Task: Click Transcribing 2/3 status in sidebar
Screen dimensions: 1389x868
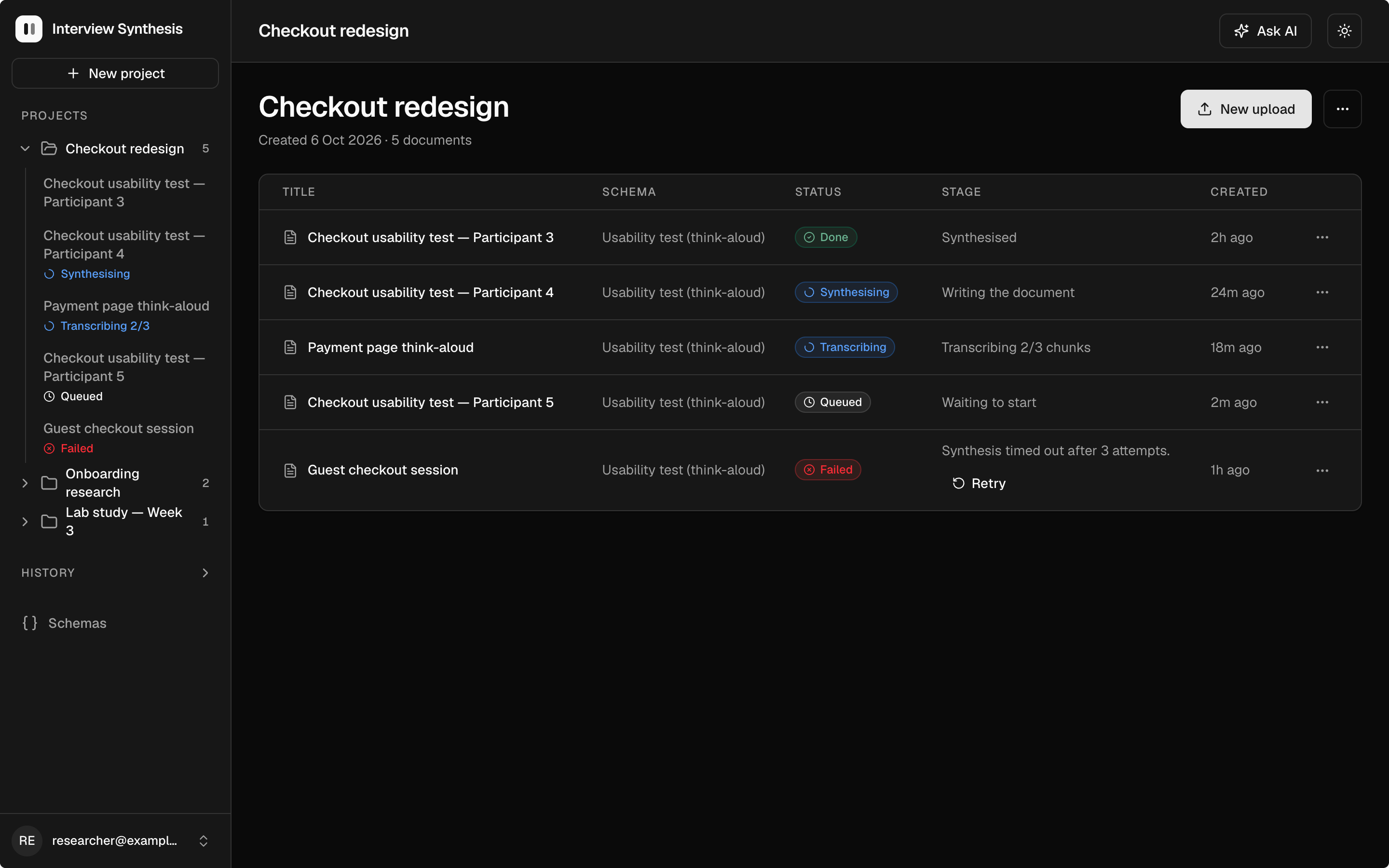Action: [97, 326]
